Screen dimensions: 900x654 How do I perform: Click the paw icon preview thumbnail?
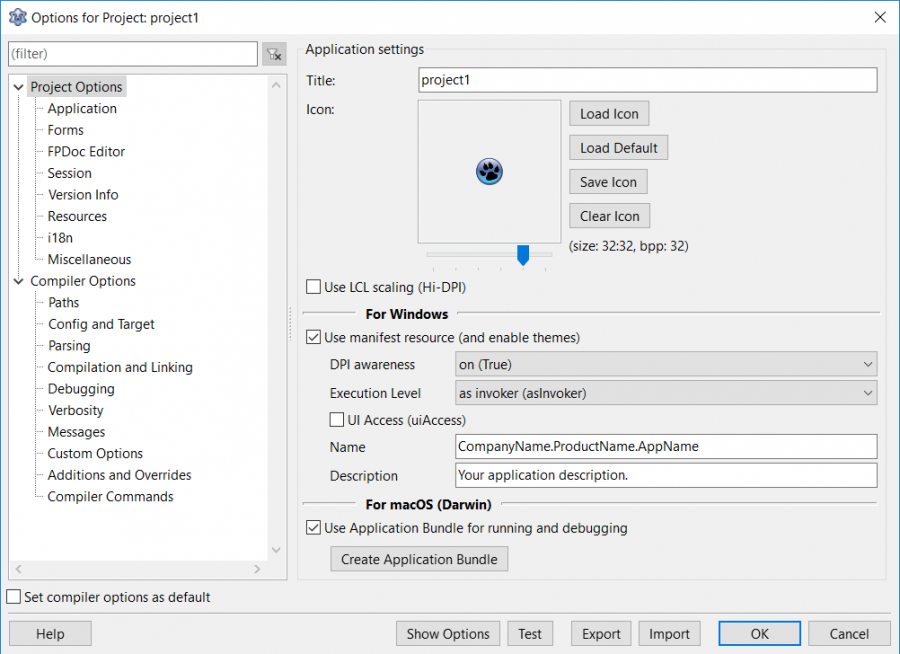[489, 171]
